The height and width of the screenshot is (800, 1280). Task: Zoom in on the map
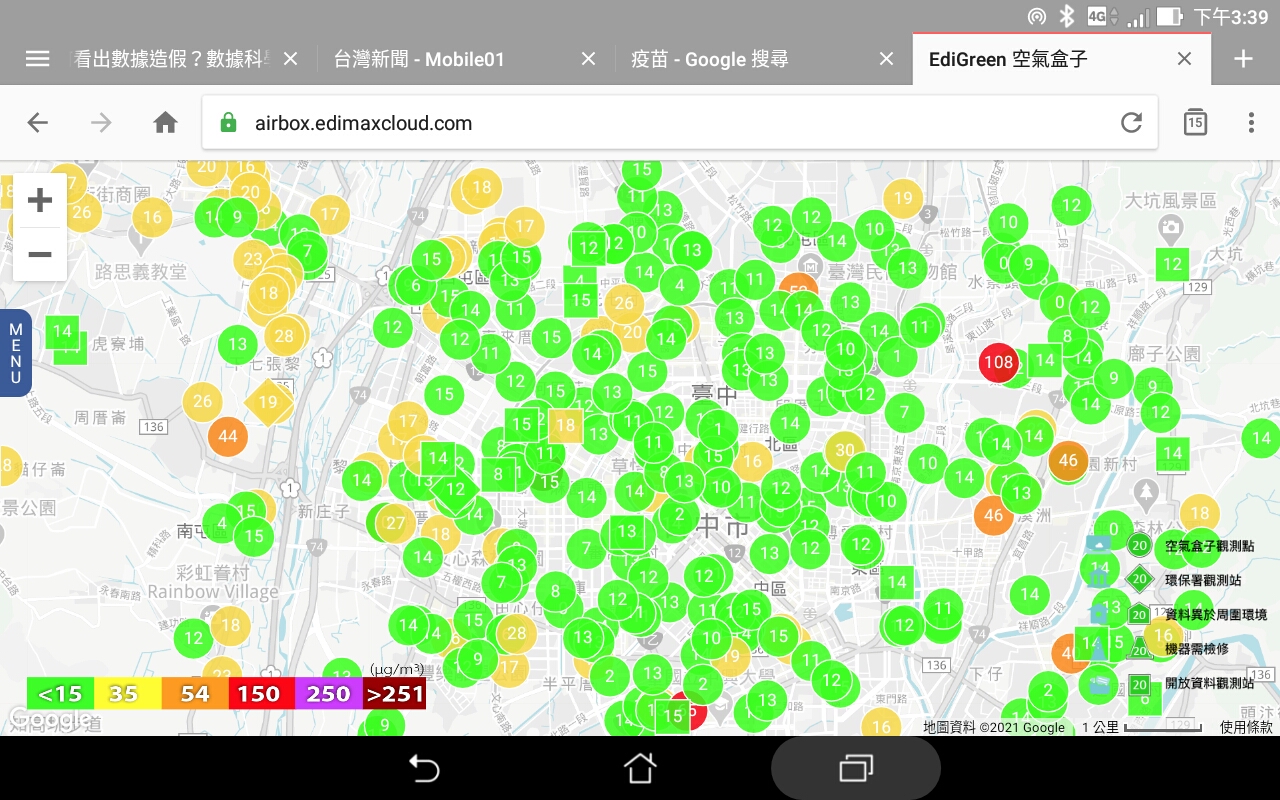tap(40, 201)
